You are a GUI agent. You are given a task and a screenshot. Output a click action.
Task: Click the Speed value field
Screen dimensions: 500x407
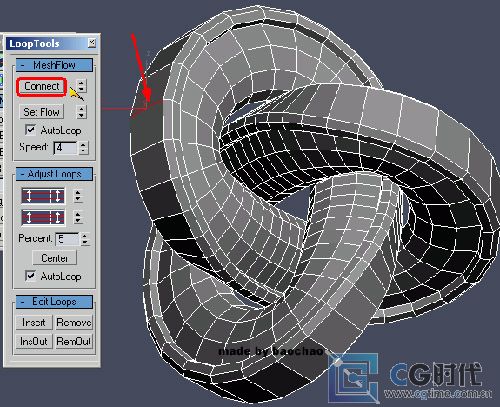tap(65, 148)
